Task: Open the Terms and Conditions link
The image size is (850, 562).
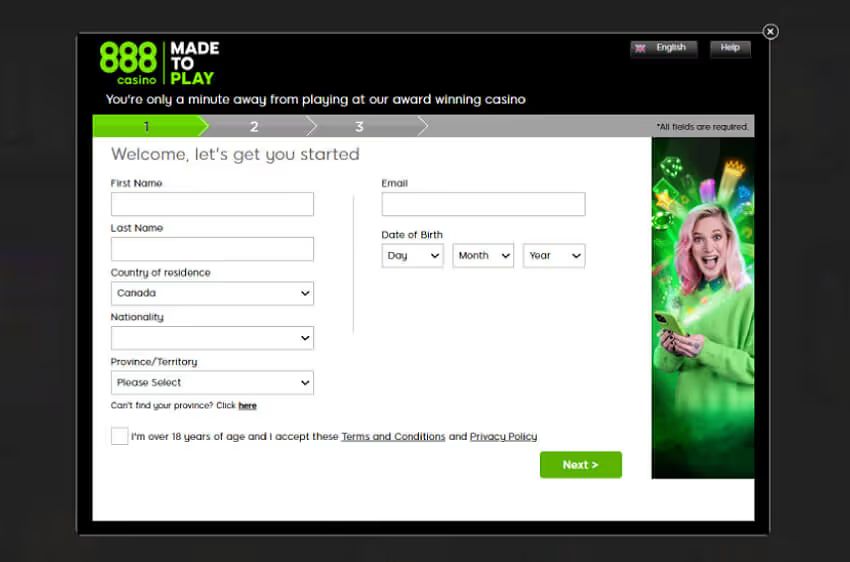Action: (x=393, y=436)
